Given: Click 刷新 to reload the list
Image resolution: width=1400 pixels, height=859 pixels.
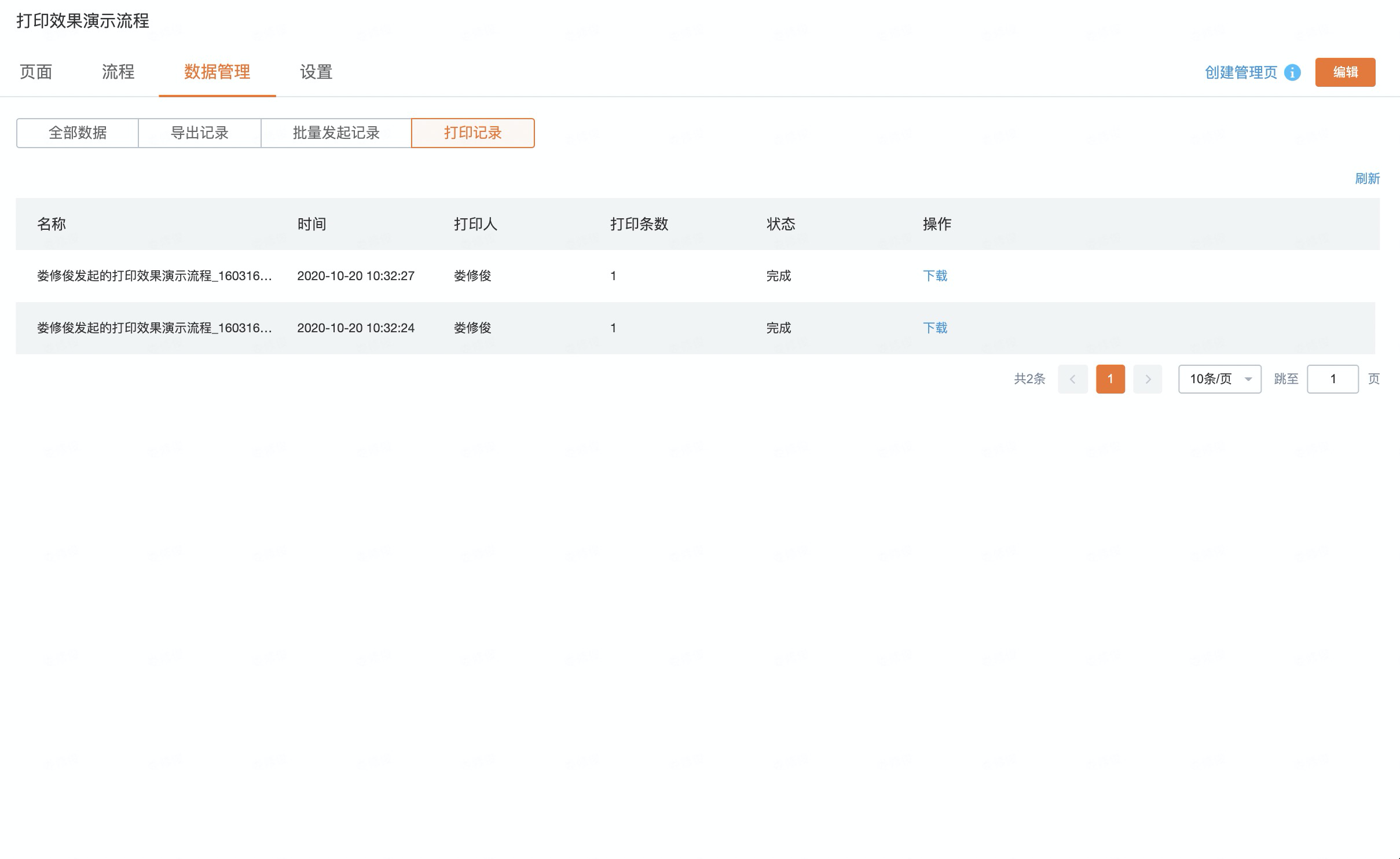Looking at the screenshot, I should click(x=1367, y=178).
